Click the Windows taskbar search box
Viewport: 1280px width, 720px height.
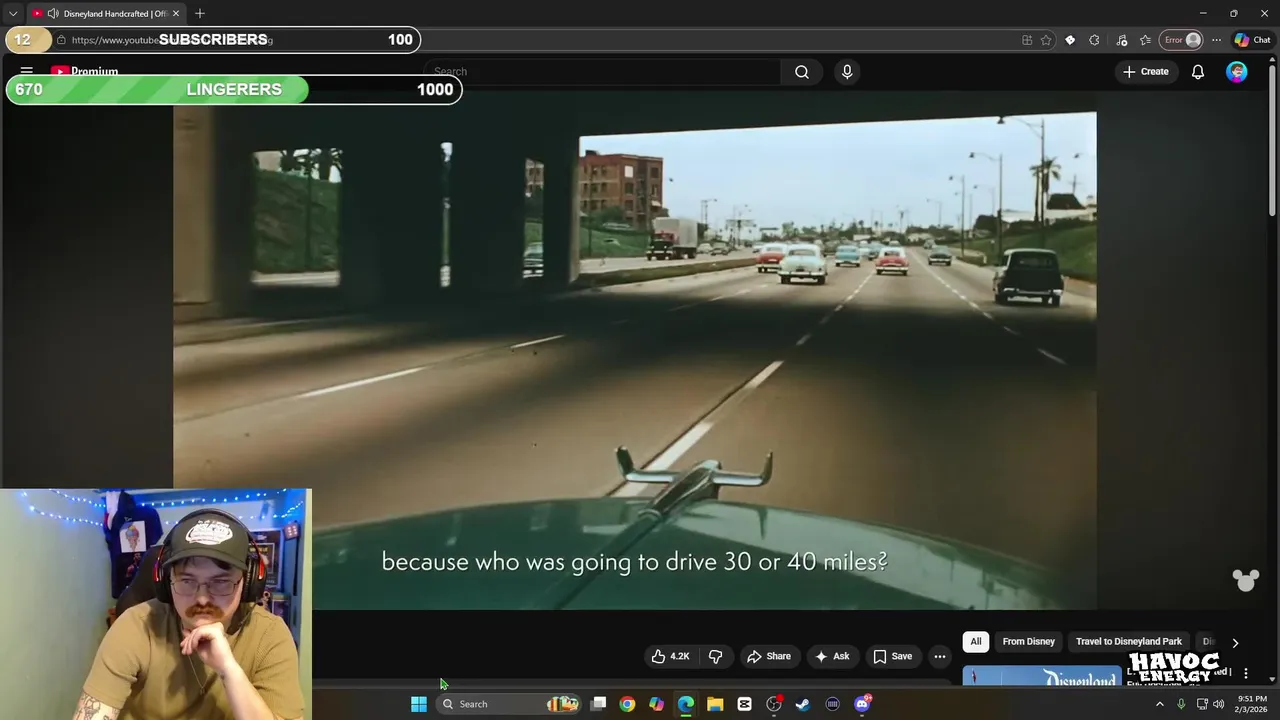(x=510, y=704)
